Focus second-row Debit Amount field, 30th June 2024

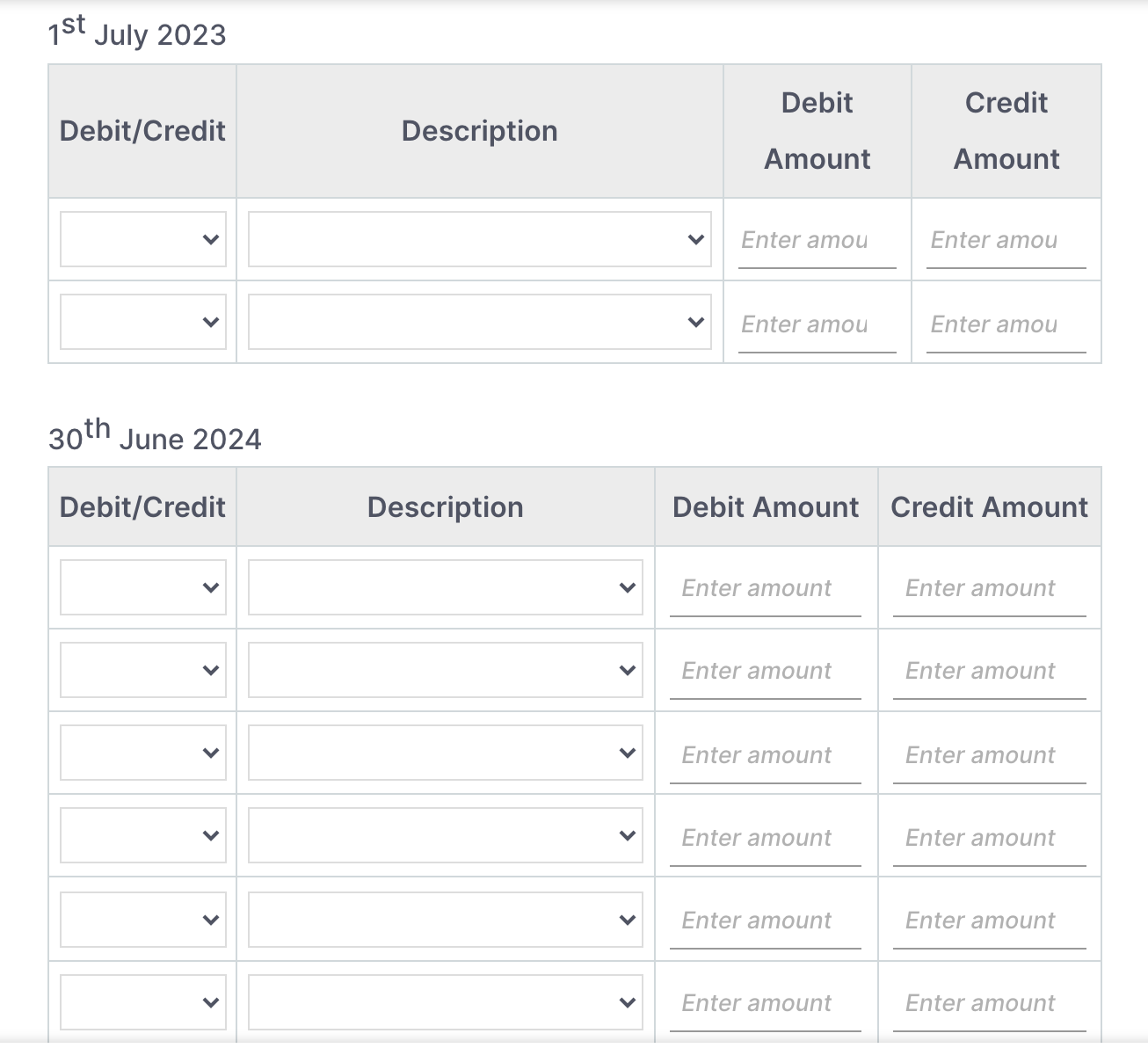click(x=766, y=671)
